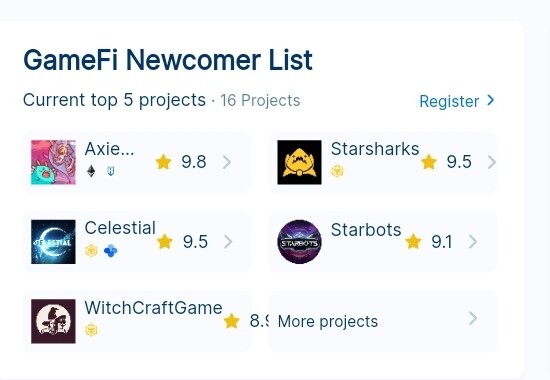This screenshot has height=380, width=550.
Task: Open the Starbots entry chevron
Action: point(473,241)
